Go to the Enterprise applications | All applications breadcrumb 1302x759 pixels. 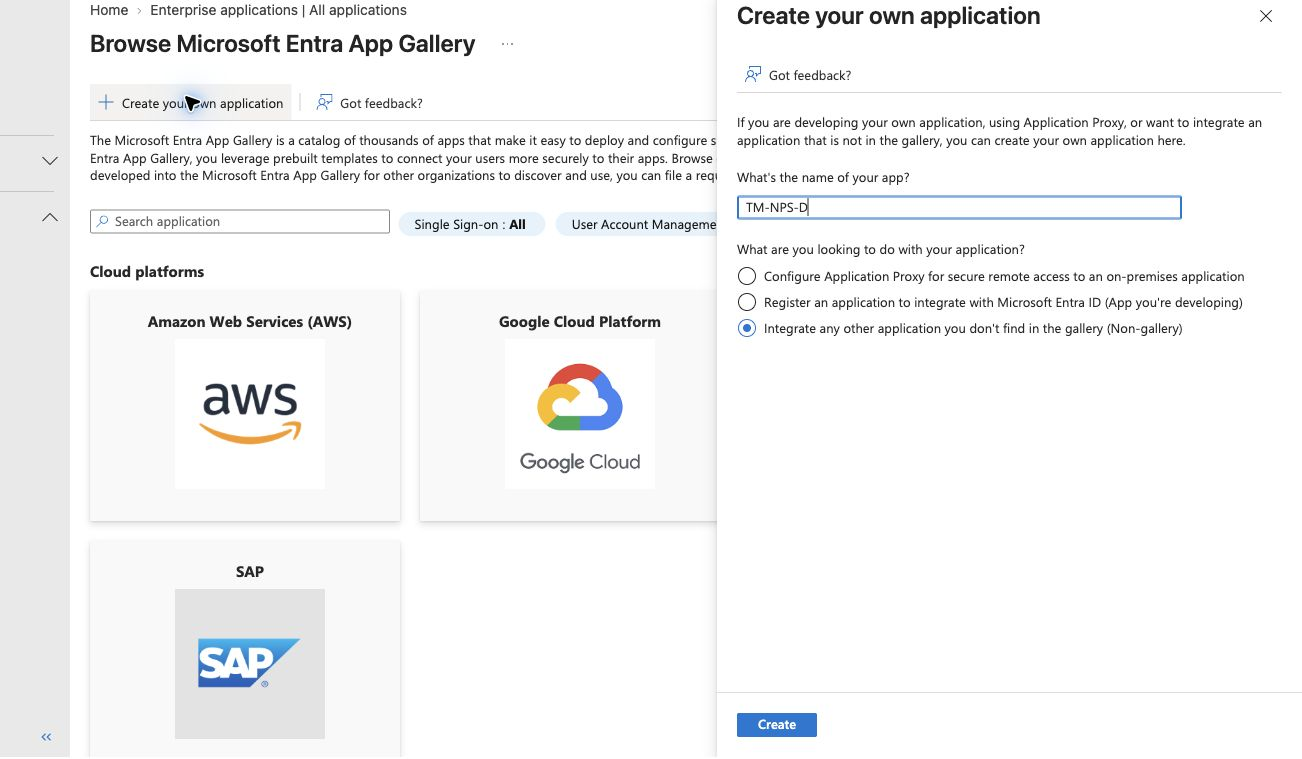click(x=278, y=10)
